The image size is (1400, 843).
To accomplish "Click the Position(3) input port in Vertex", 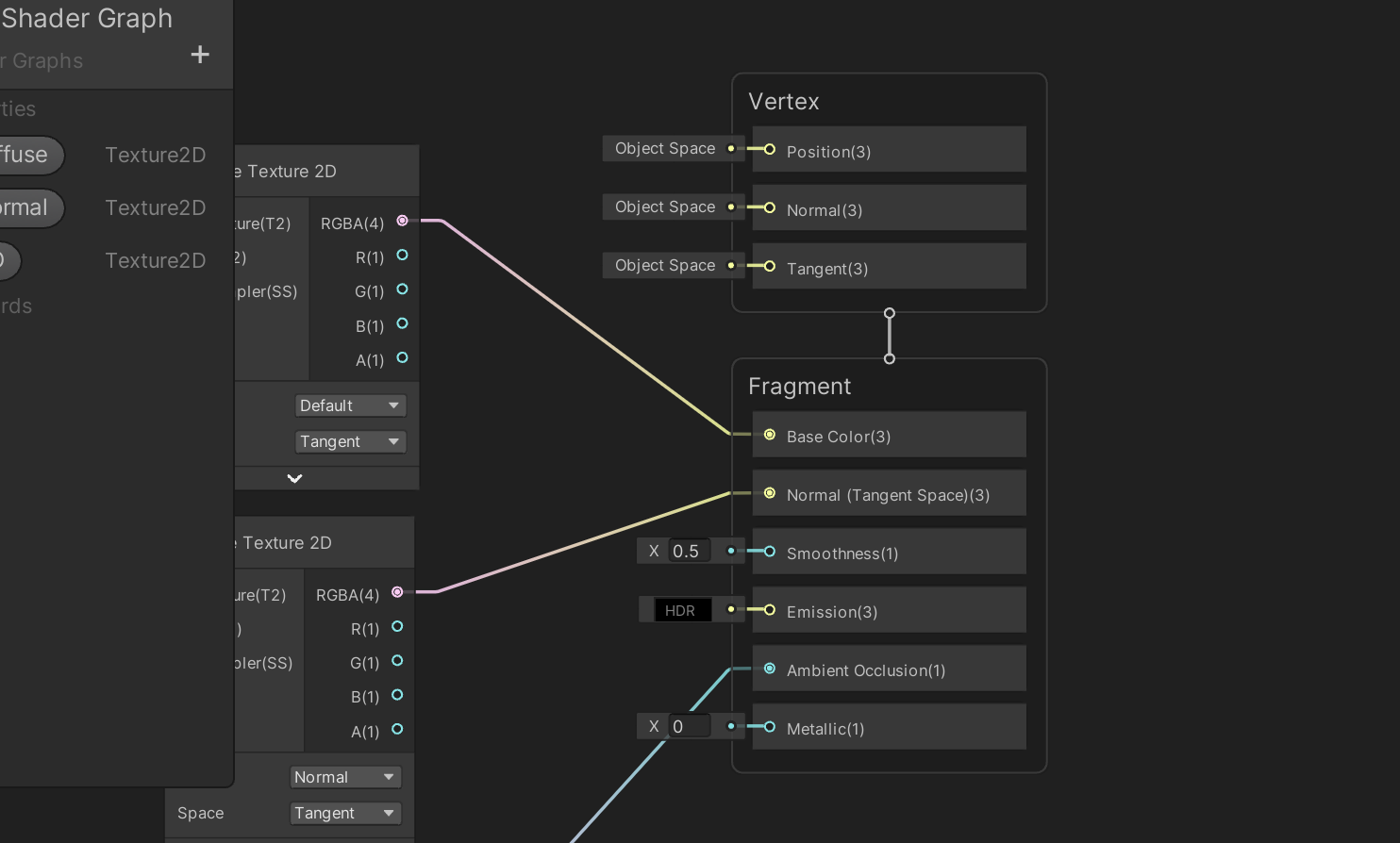I will pos(770,150).
